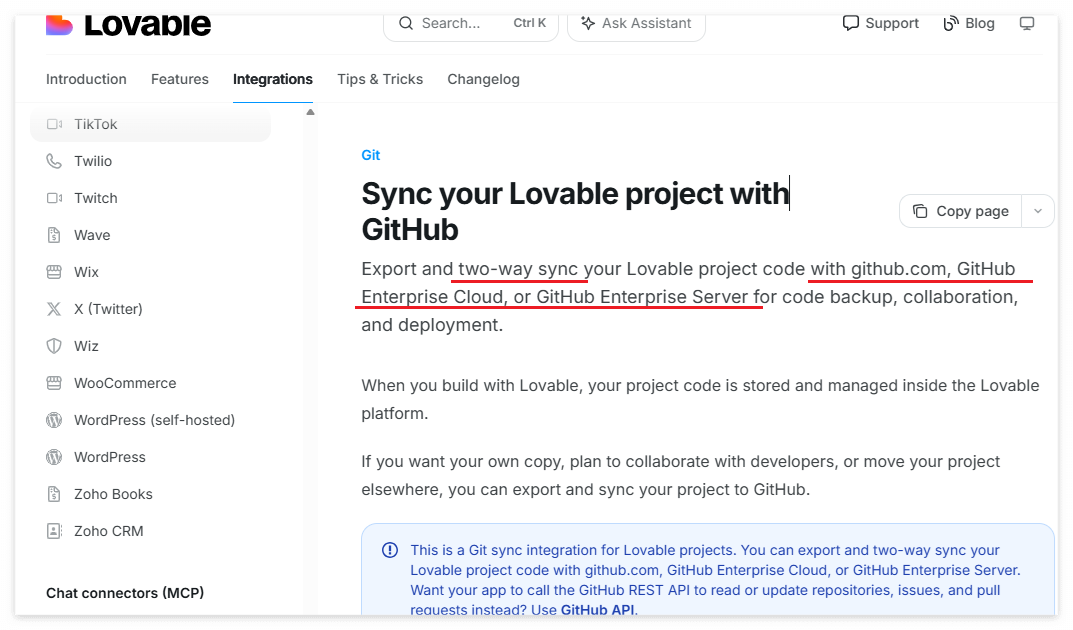Click the Zoho Books document icon
Viewport: 1073px width, 630px height.
pos(54,494)
